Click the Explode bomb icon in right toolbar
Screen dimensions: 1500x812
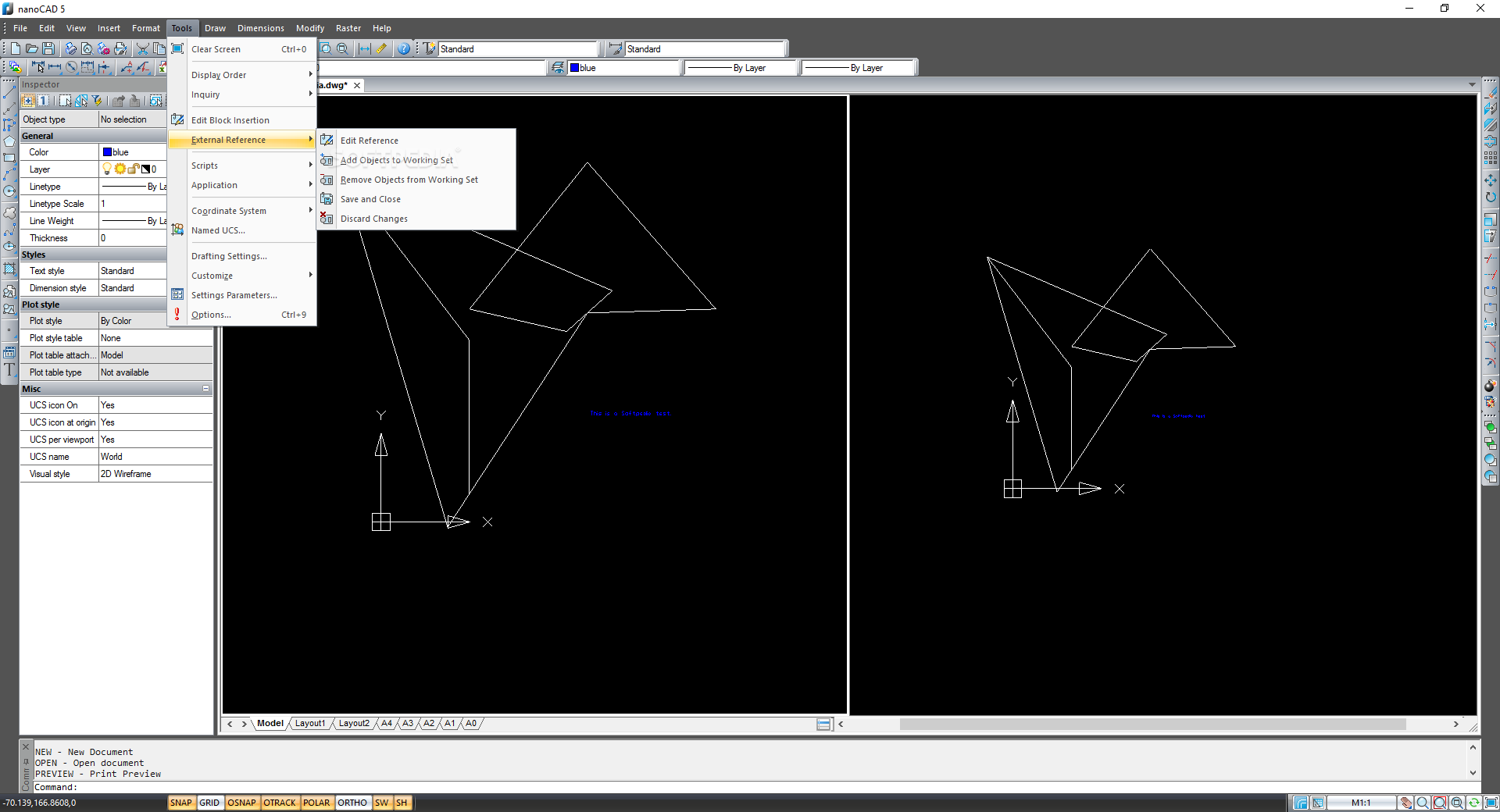(1490, 386)
